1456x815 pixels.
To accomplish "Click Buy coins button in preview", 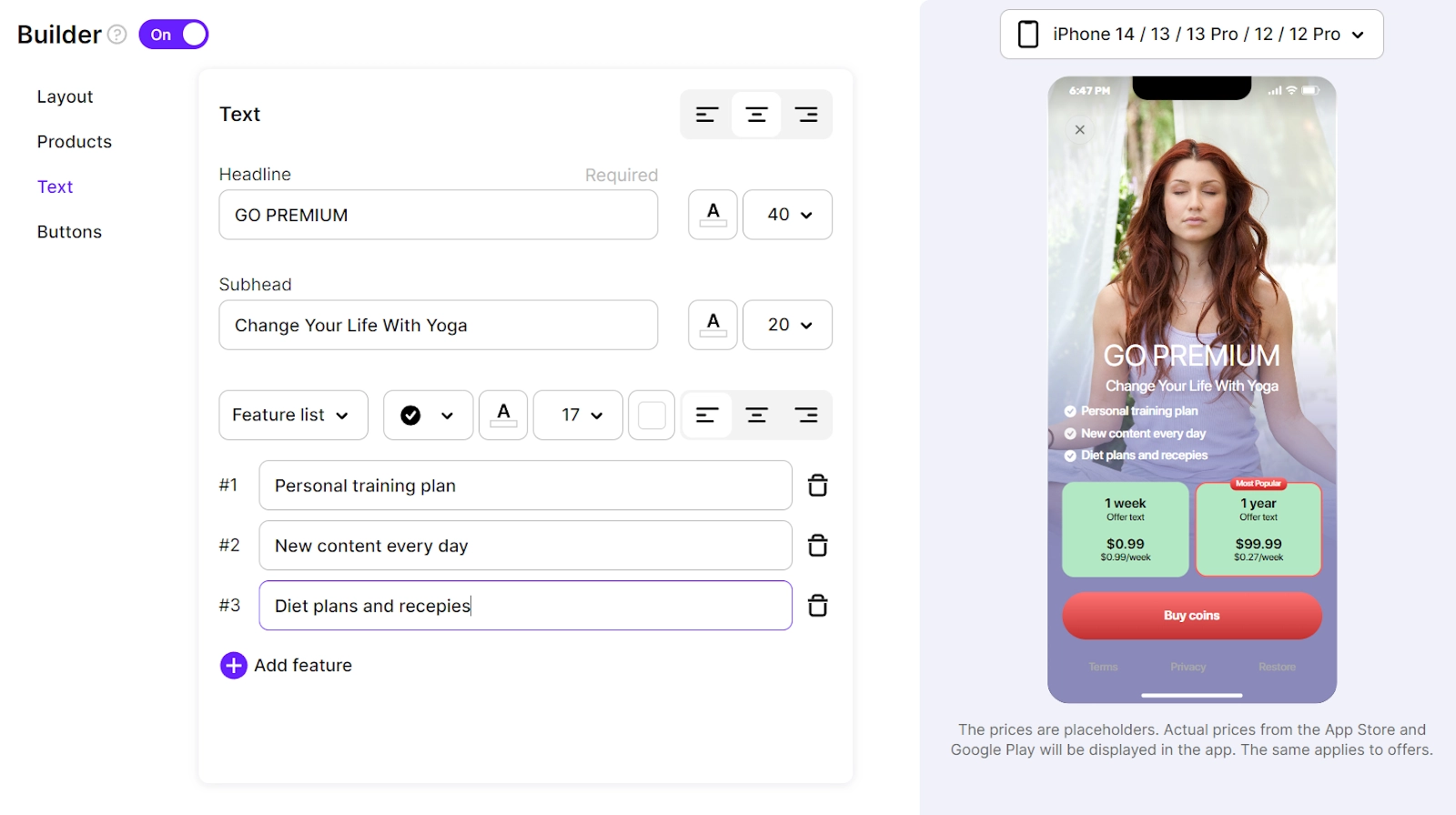I will click(x=1191, y=616).
